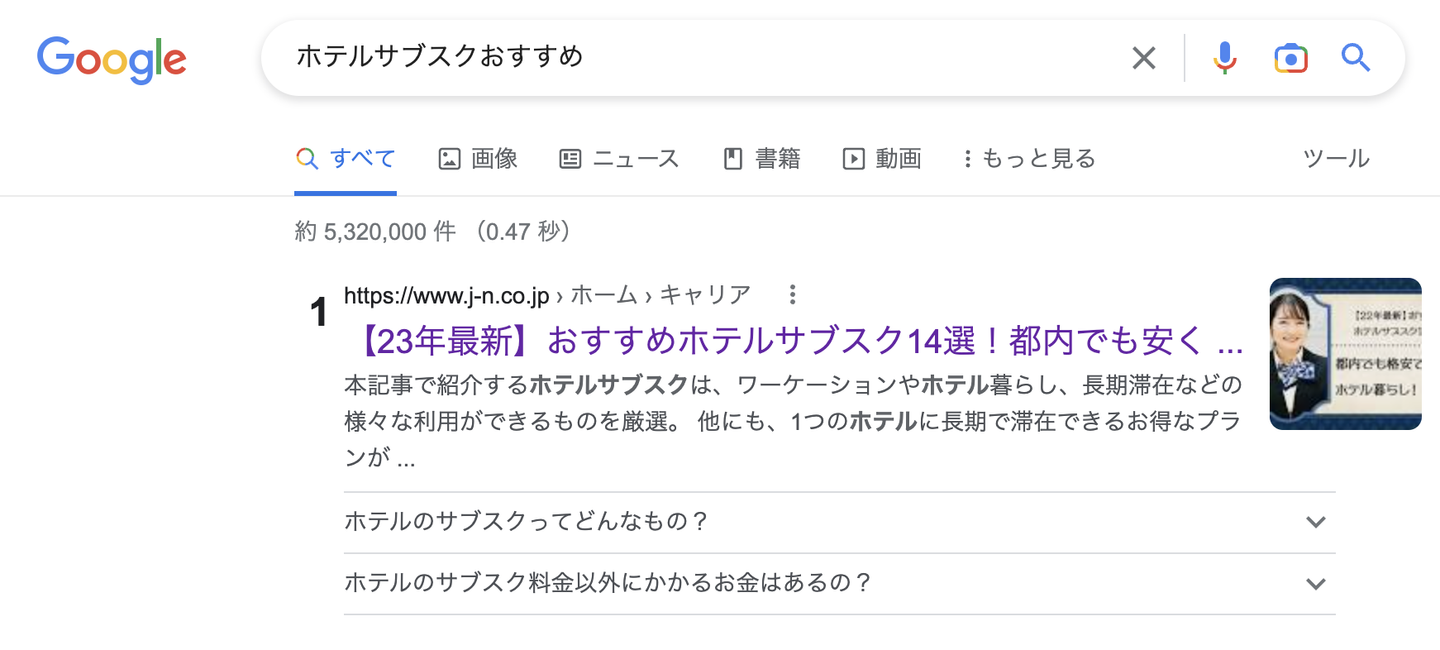Expand ホテルのサブスクってどんなもの？ question
The height and width of the screenshot is (650, 1440).
[1315, 522]
